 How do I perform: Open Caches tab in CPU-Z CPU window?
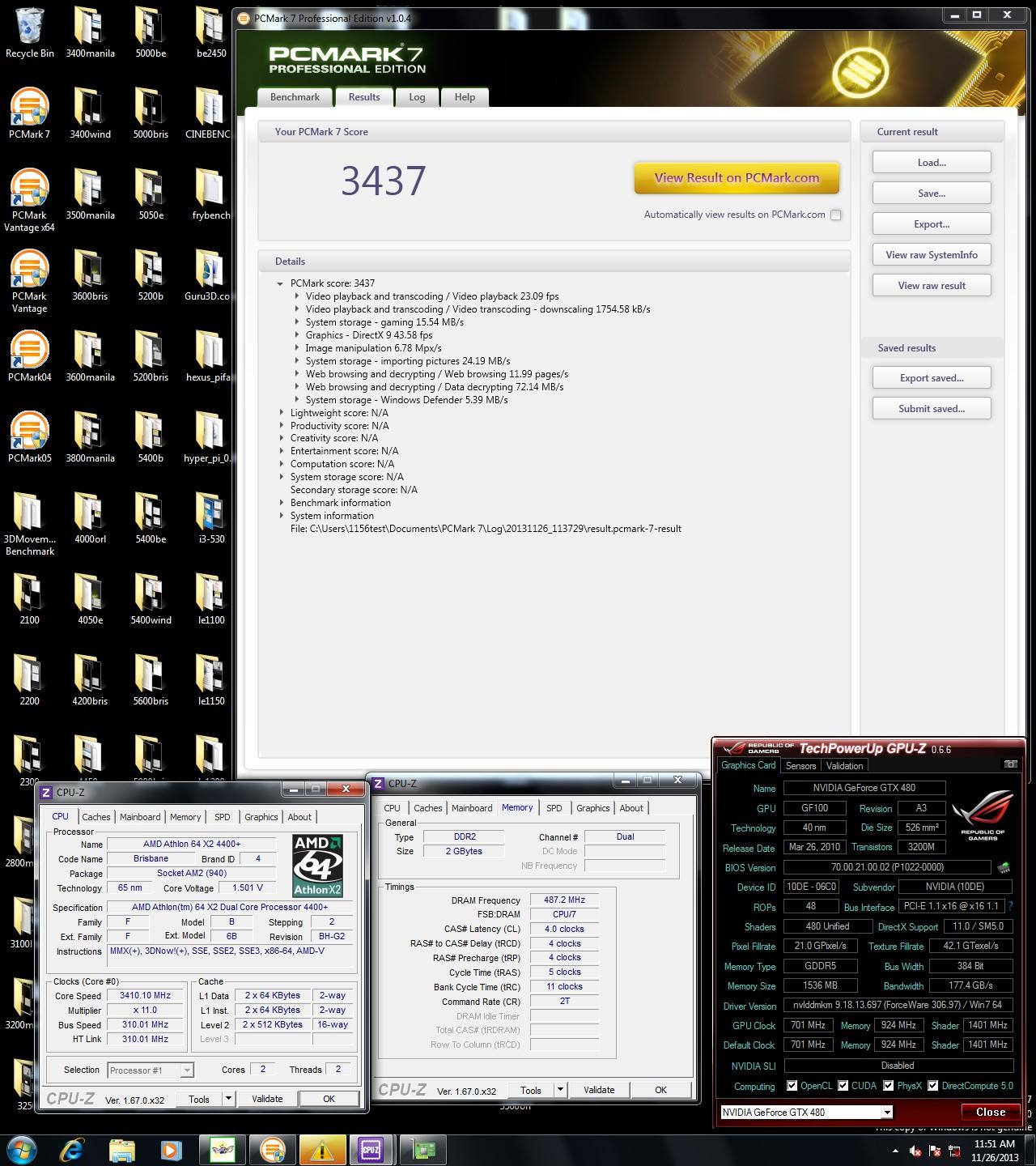96,817
